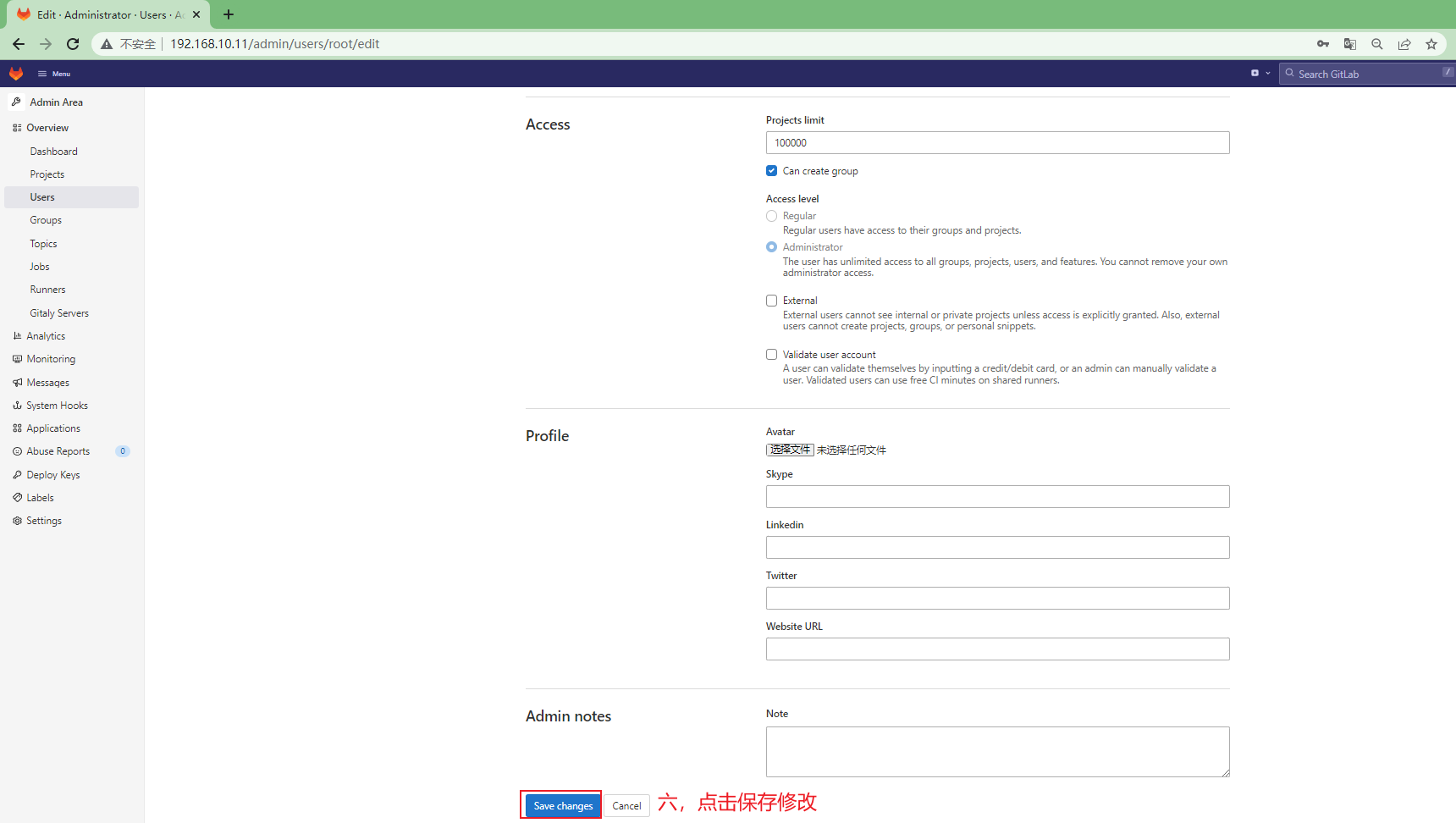
Task: Click the choose file button for Avatar
Action: (x=790, y=450)
